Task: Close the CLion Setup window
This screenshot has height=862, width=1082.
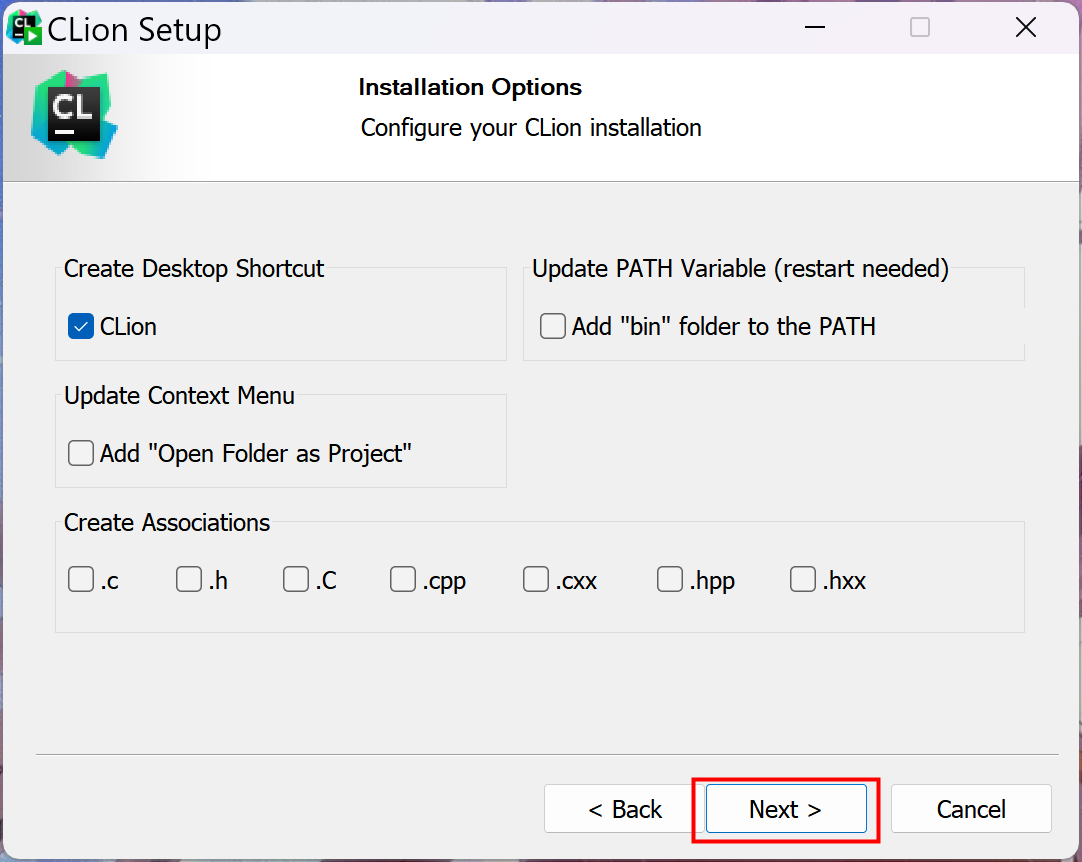Action: point(1026,28)
